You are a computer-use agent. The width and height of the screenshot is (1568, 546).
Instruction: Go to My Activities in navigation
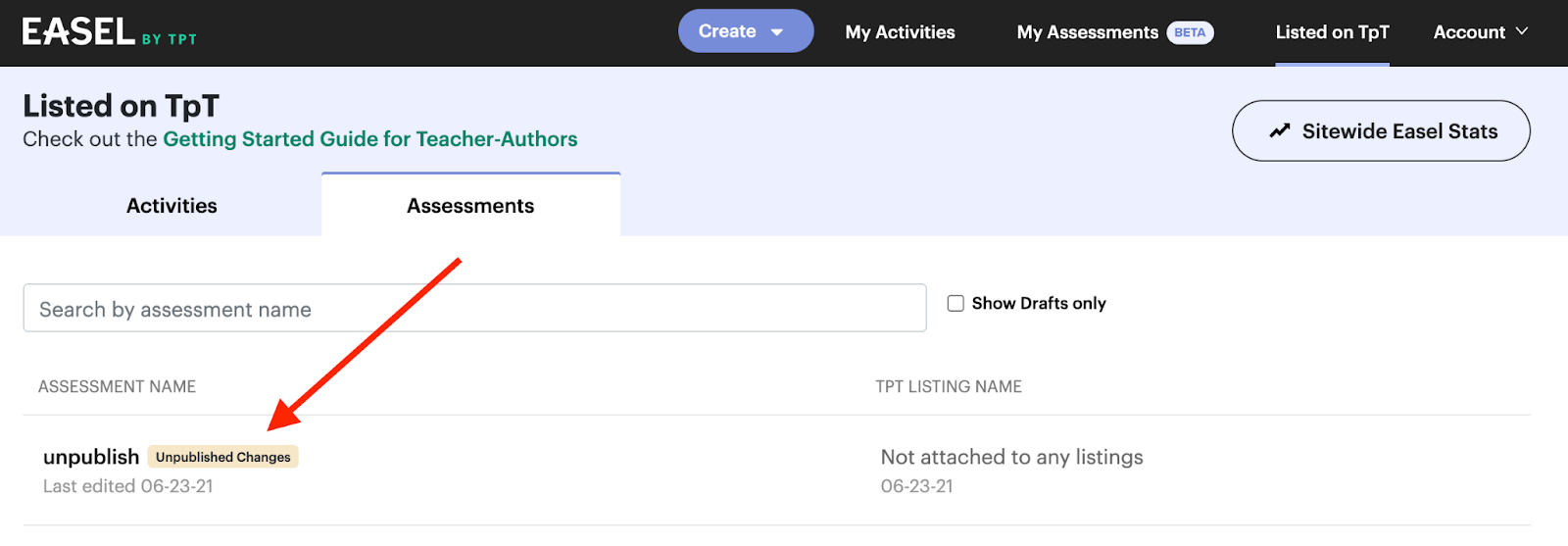(x=900, y=32)
